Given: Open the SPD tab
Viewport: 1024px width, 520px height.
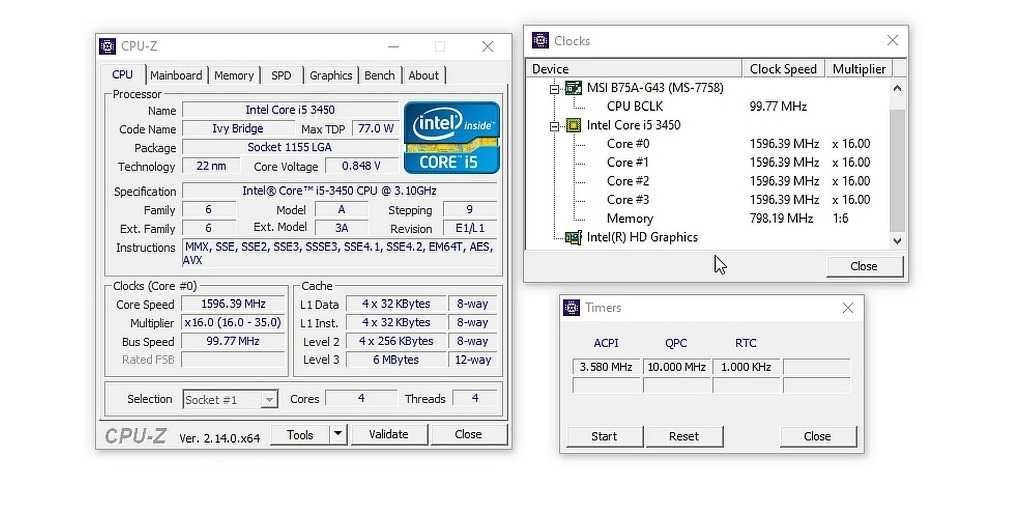Looking at the screenshot, I should pos(281,75).
